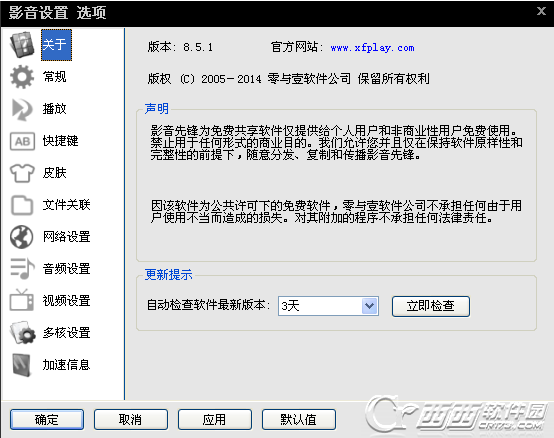
Task: Open 多核设置 page
Action: (66, 333)
